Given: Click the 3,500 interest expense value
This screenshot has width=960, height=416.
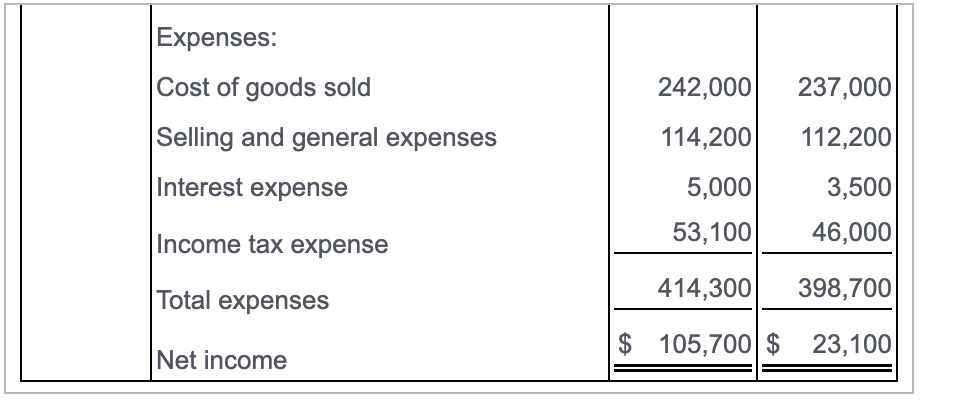Looking at the screenshot, I should pos(859,187).
